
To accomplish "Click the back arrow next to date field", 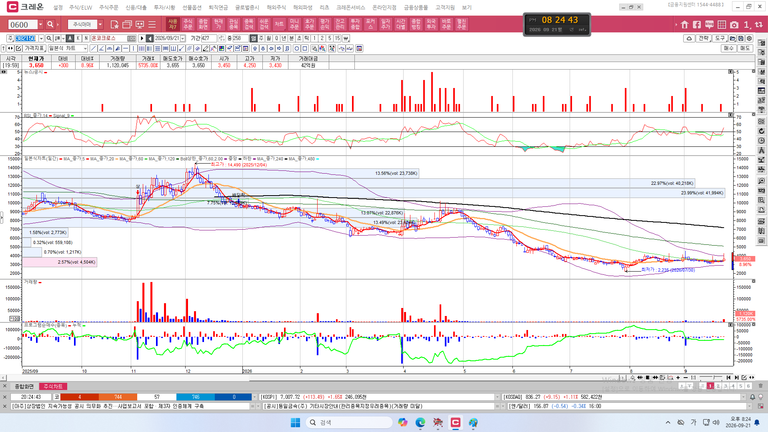I will [x=150, y=38].
